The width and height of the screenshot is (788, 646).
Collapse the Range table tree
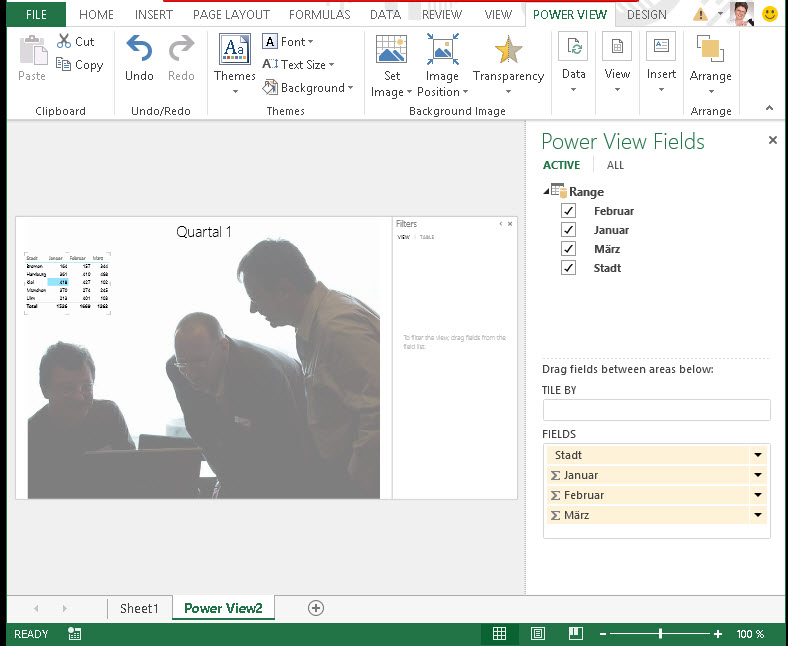point(546,191)
